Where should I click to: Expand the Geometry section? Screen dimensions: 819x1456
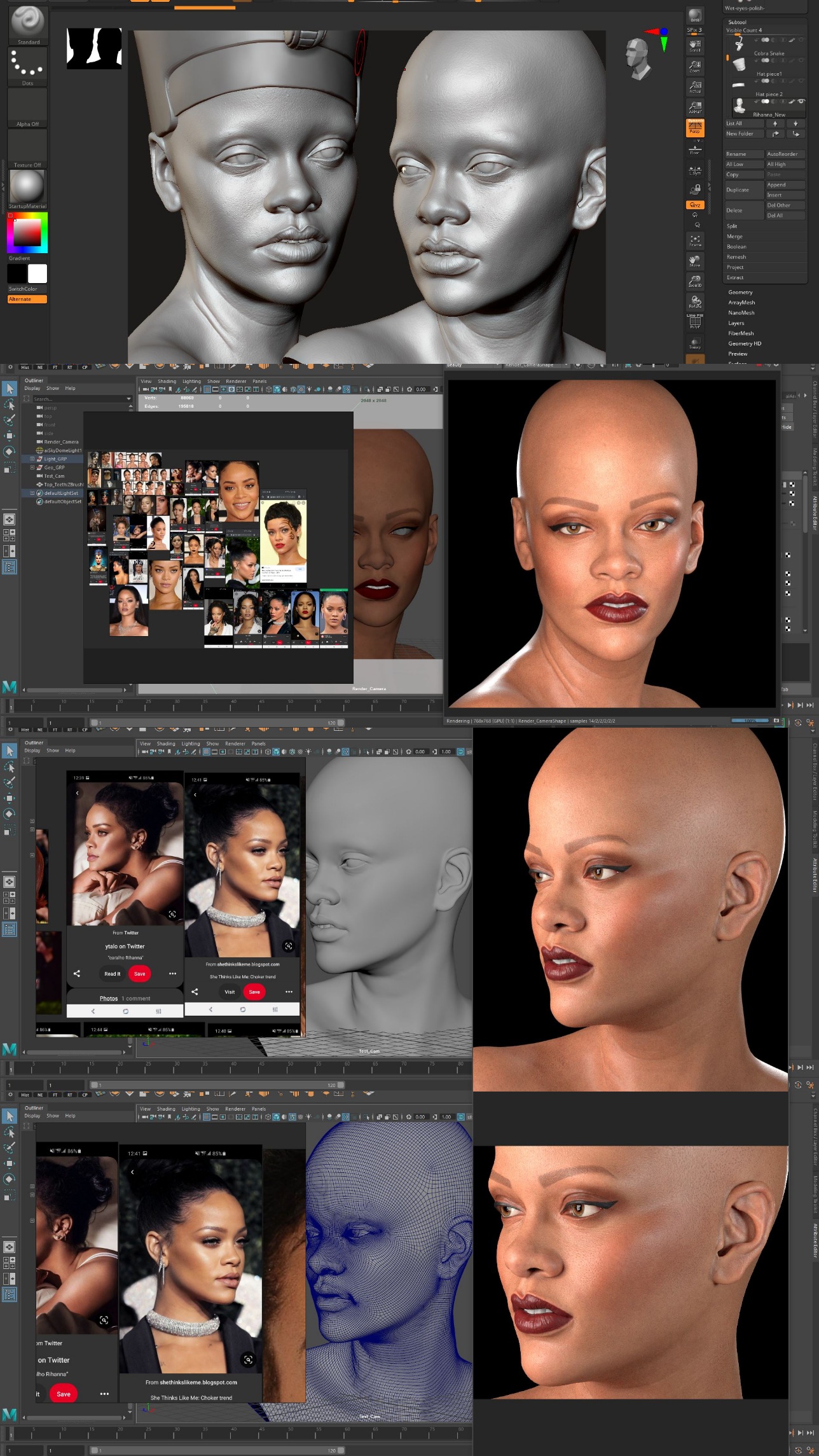point(740,292)
